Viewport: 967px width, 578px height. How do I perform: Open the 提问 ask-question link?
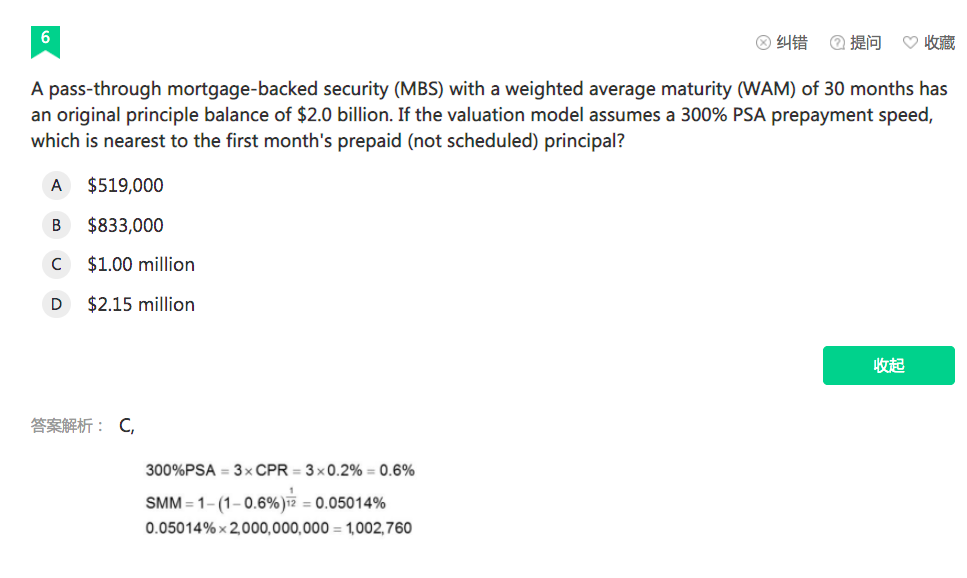866,43
